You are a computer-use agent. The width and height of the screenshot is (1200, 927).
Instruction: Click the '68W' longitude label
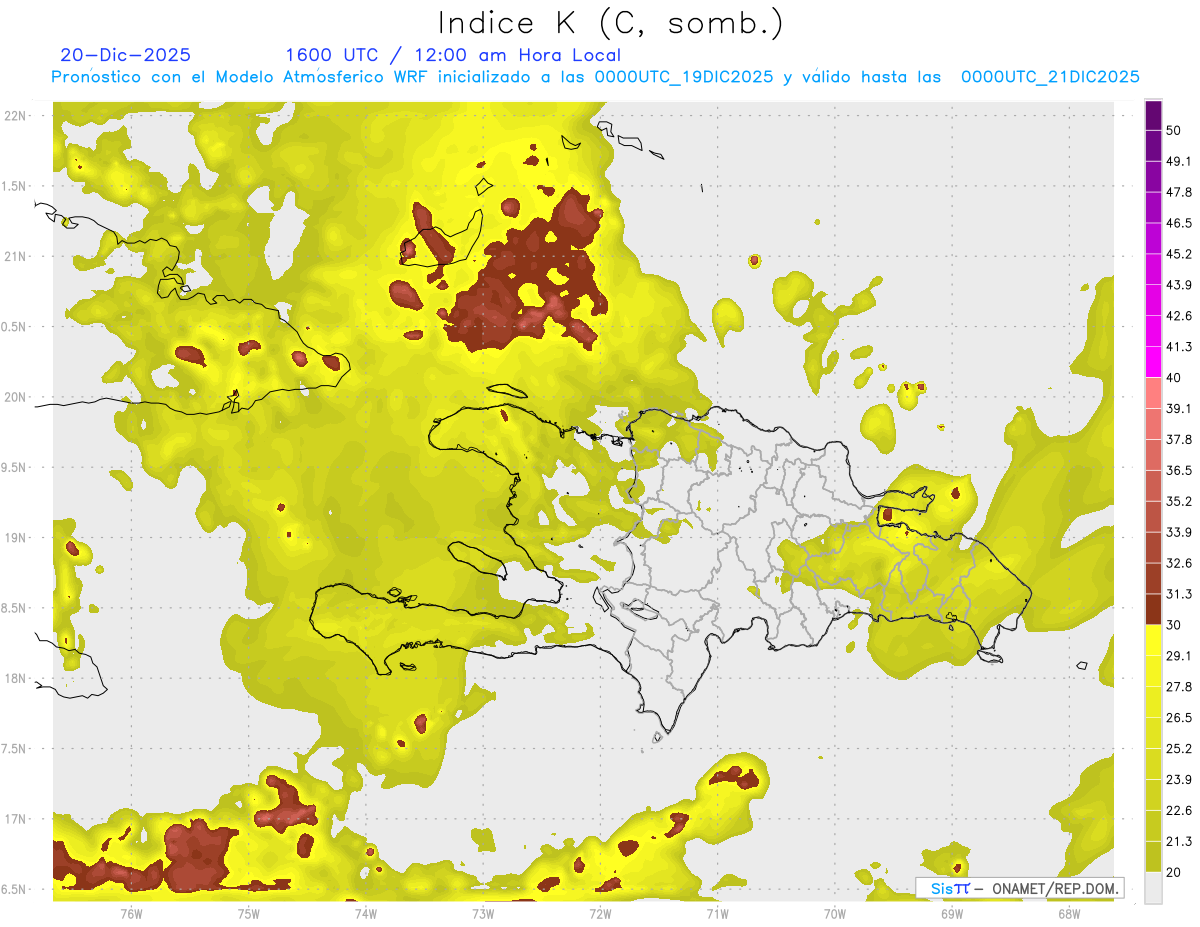point(1069,914)
